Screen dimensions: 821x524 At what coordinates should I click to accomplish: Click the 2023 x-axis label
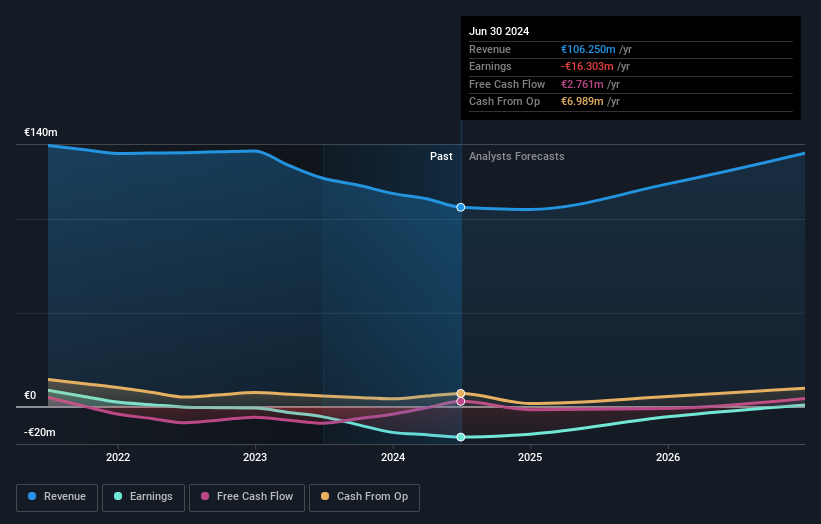255,457
